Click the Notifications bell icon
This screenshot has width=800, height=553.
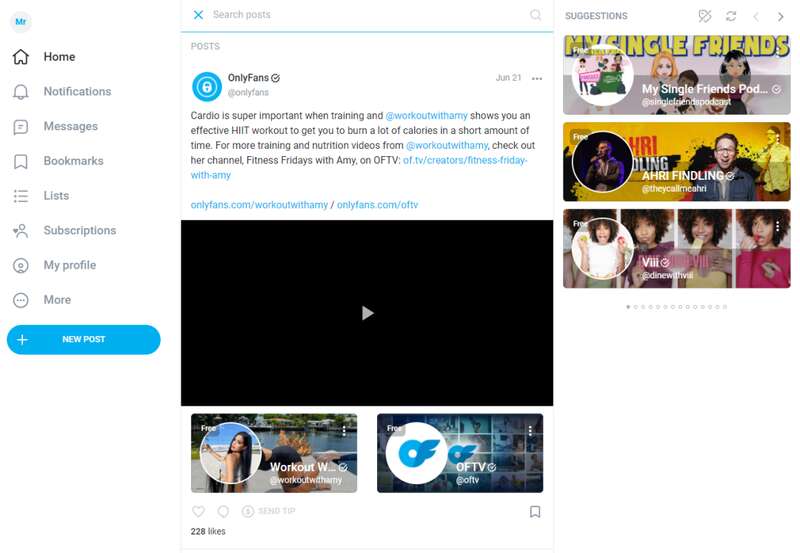(x=21, y=91)
